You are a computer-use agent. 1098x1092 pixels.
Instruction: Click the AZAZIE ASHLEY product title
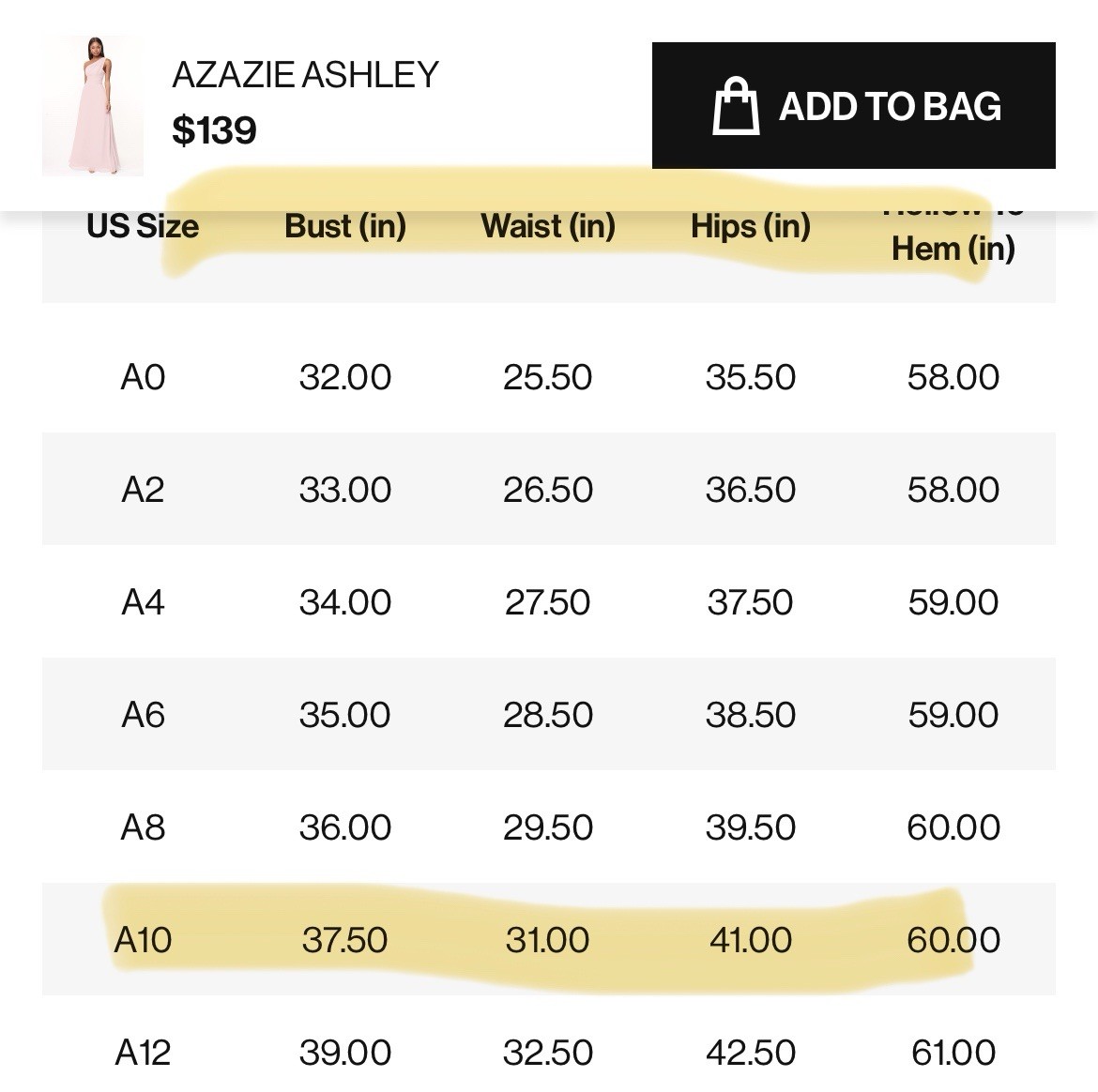[x=305, y=75]
